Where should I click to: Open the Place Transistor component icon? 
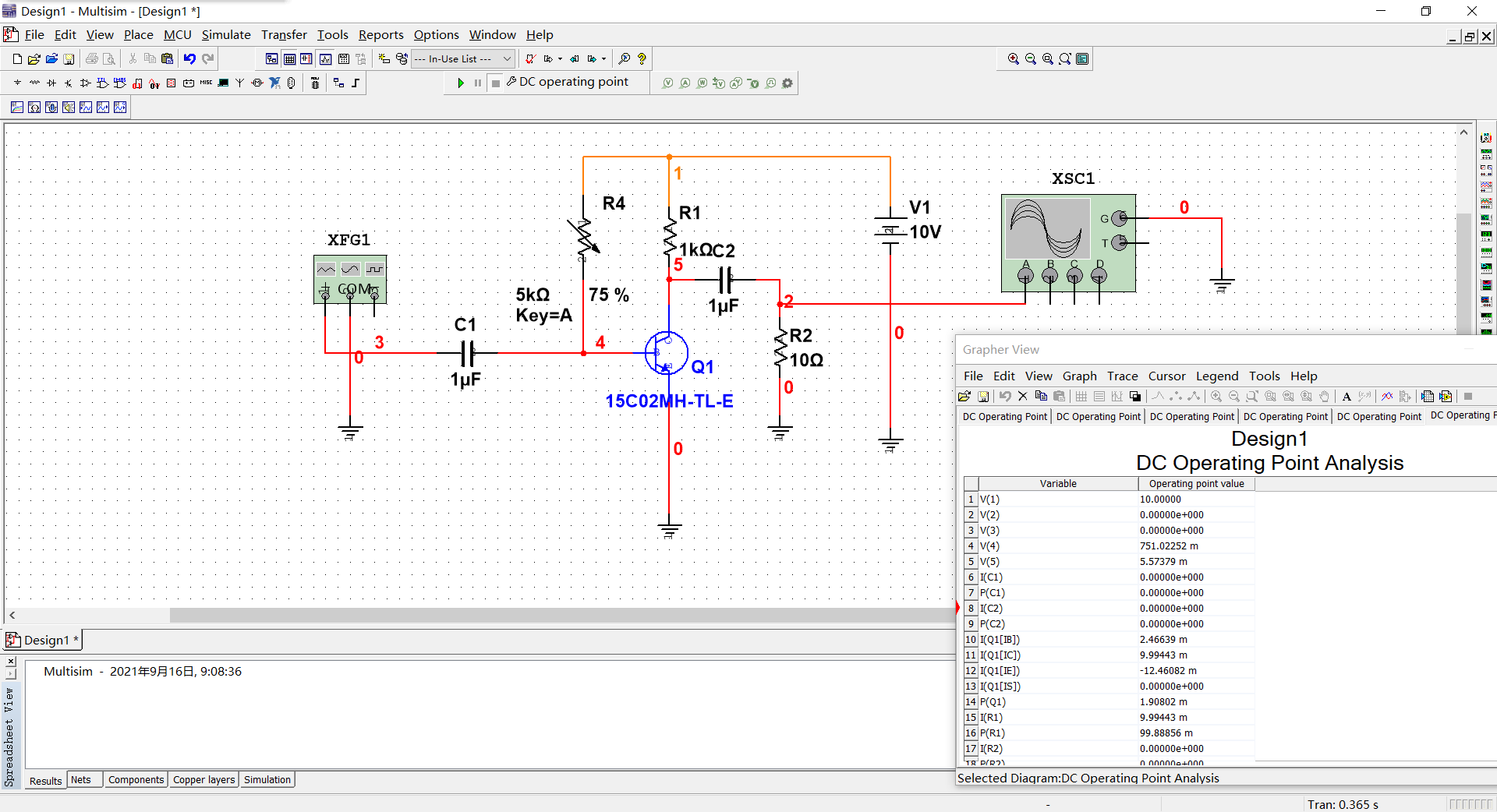pos(69,83)
